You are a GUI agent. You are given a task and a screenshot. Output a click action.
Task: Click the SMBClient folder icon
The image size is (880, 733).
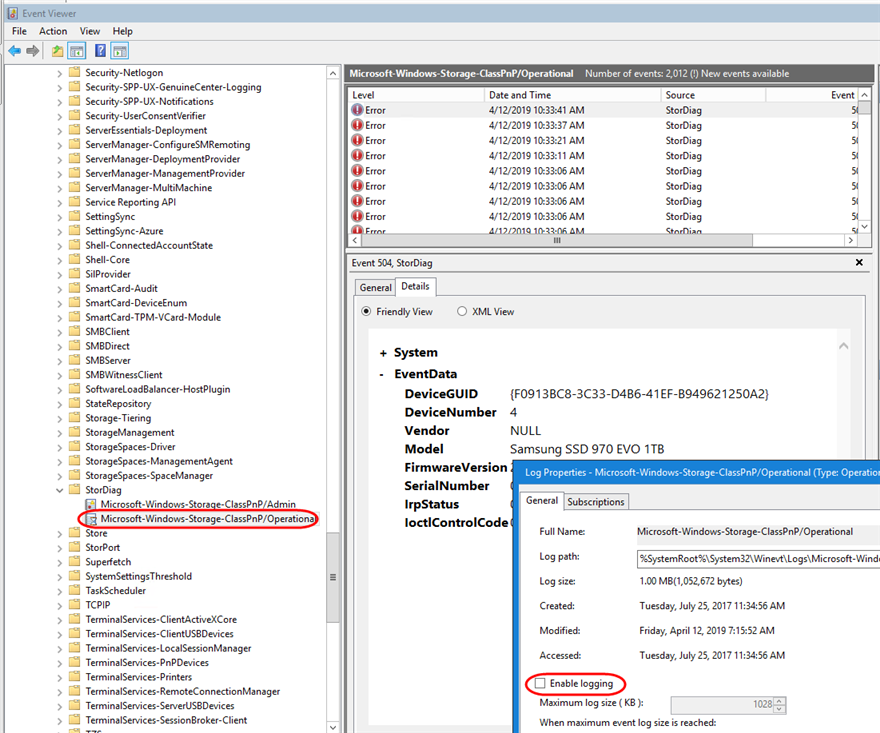point(75,332)
